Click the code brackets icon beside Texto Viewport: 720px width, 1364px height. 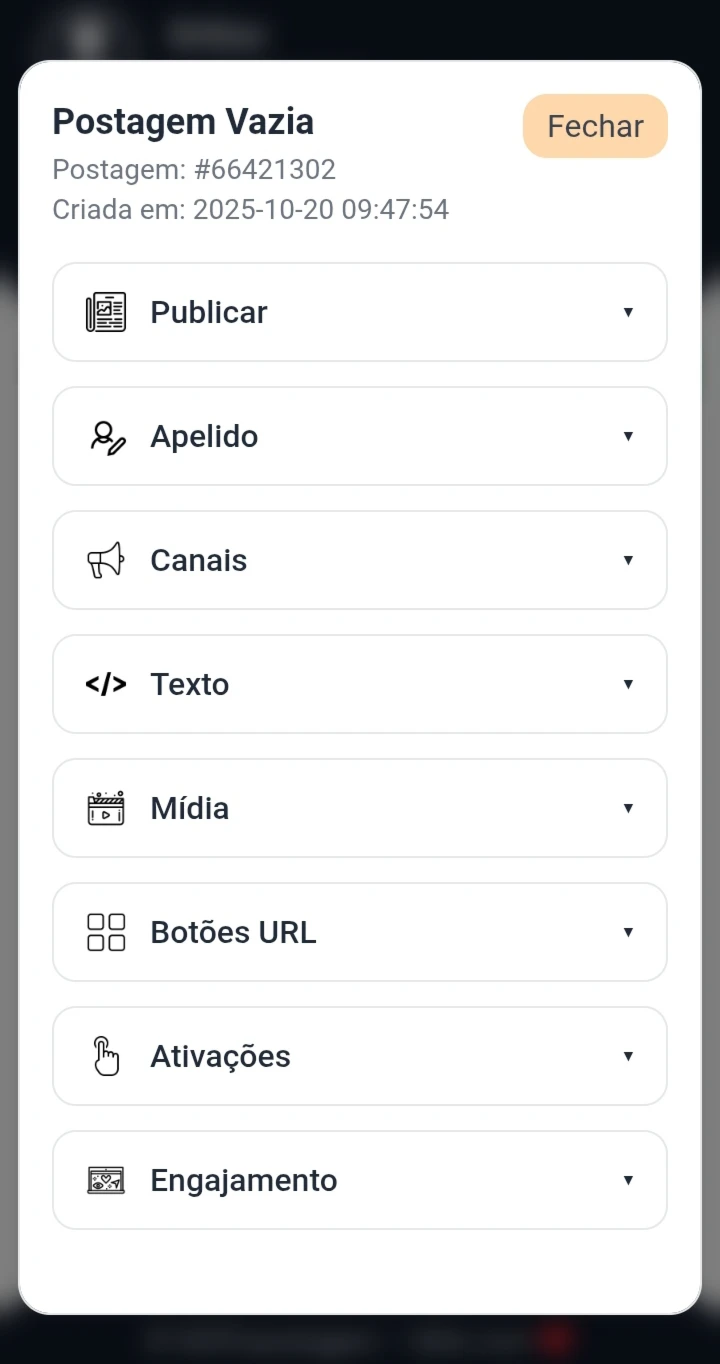(106, 684)
